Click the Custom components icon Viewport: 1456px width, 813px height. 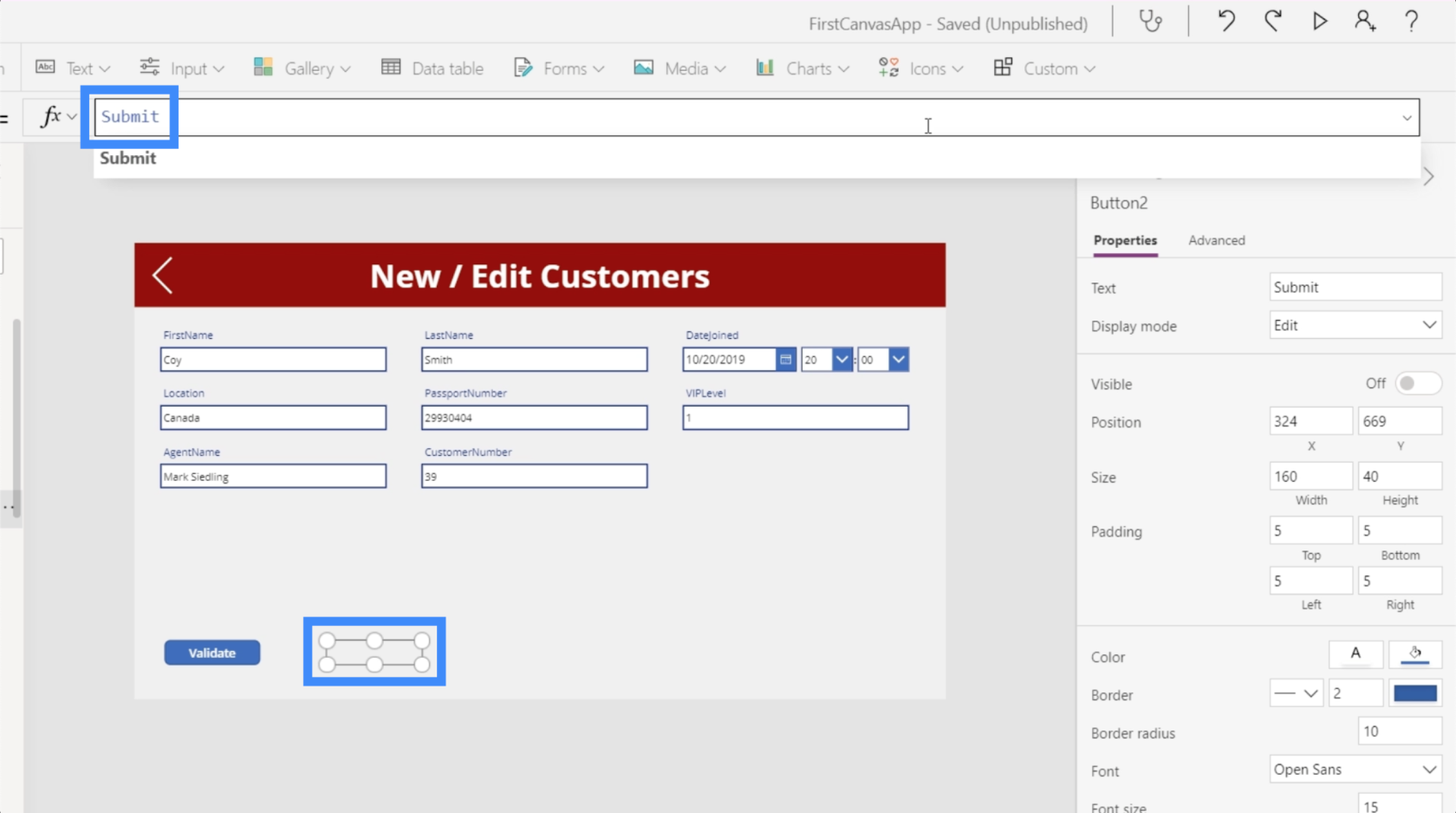click(x=1003, y=68)
